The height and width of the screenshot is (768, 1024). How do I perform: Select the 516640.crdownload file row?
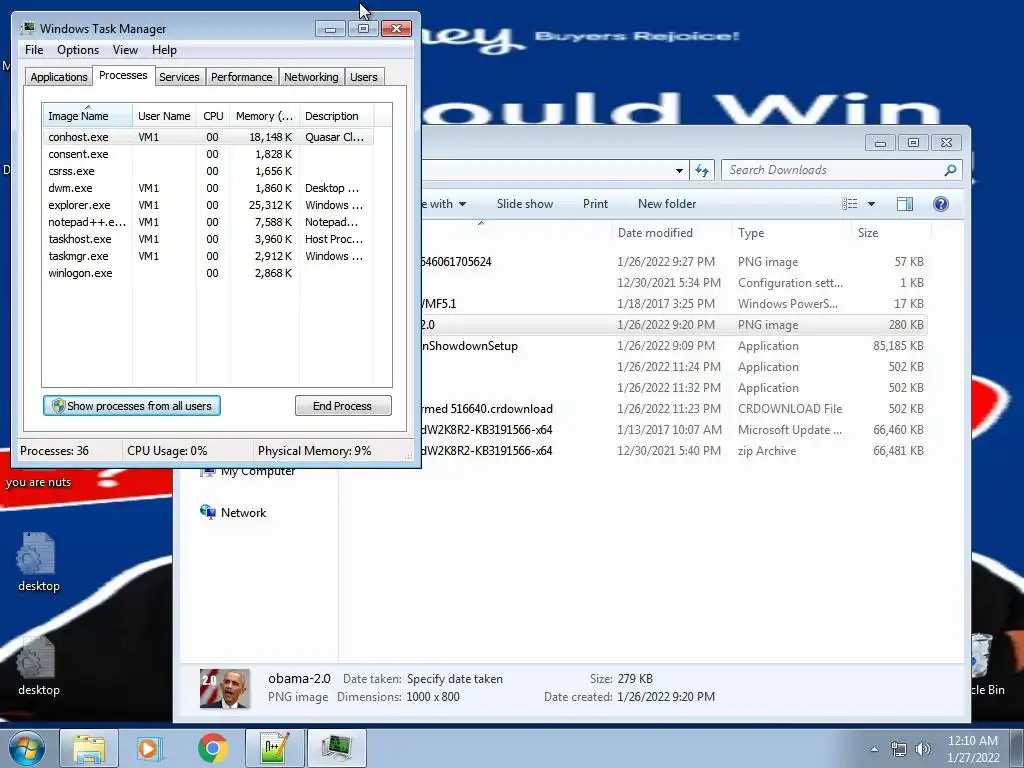[x=674, y=409]
